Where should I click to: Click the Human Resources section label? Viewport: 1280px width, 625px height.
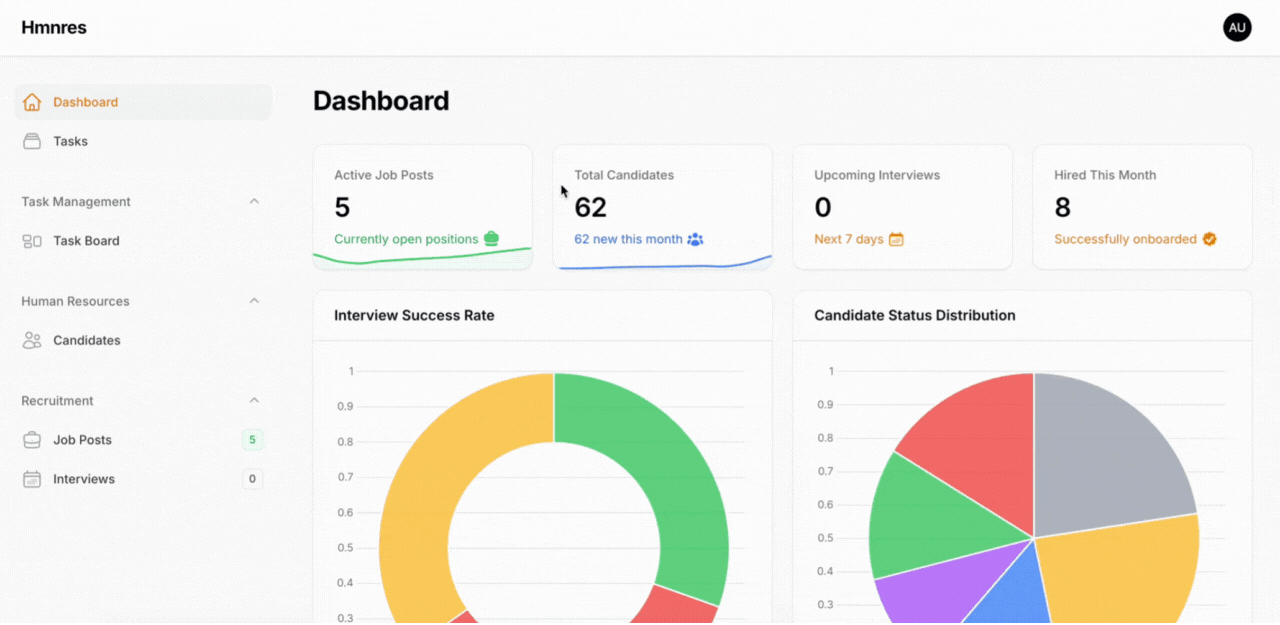point(75,301)
